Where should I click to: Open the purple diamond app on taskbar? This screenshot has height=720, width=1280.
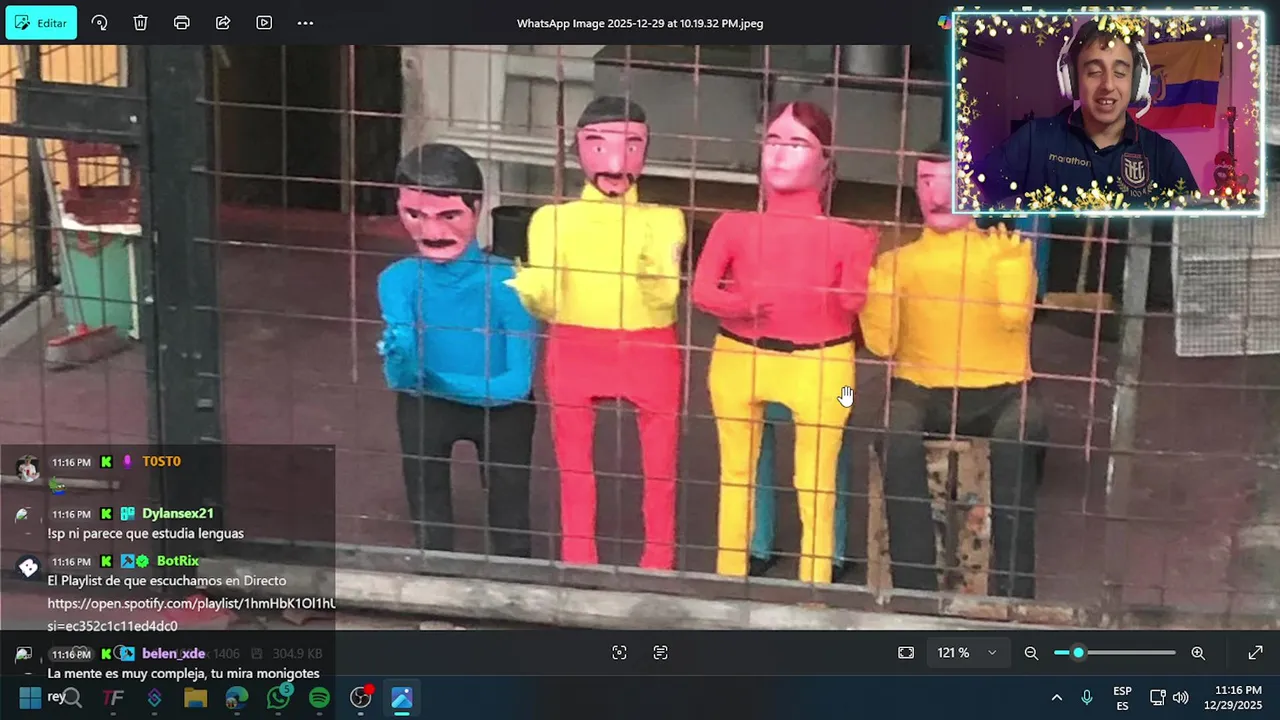click(x=154, y=698)
